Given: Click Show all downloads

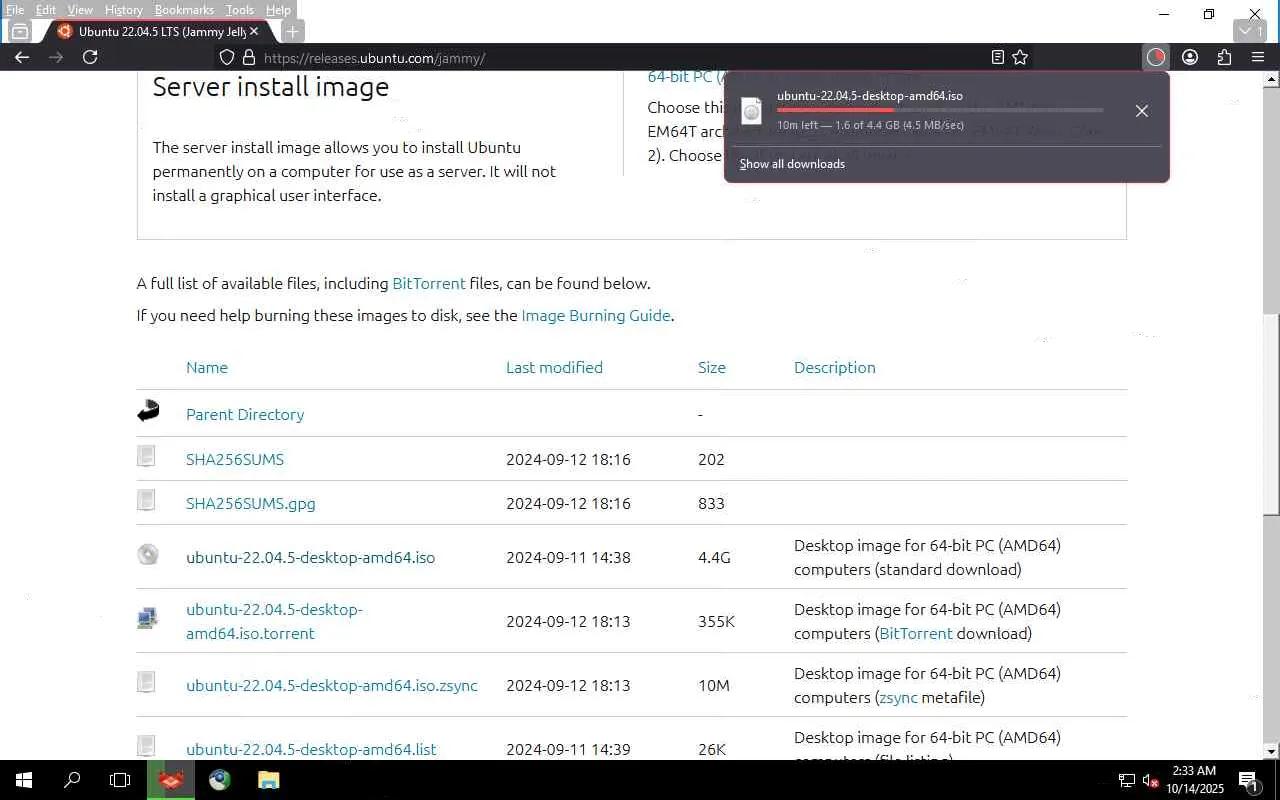Looking at the screenshot, I should coord(792,164).
